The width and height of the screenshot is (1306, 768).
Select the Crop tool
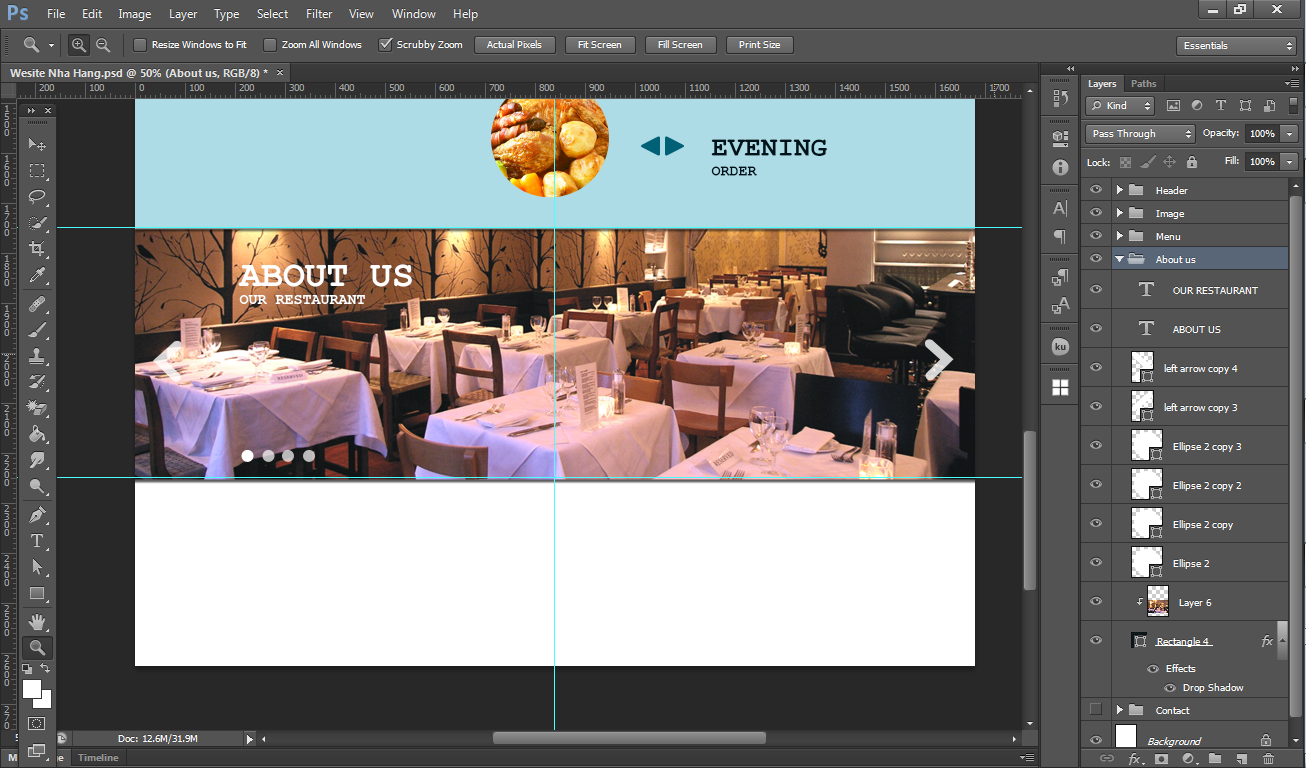[x=37, y=248]
